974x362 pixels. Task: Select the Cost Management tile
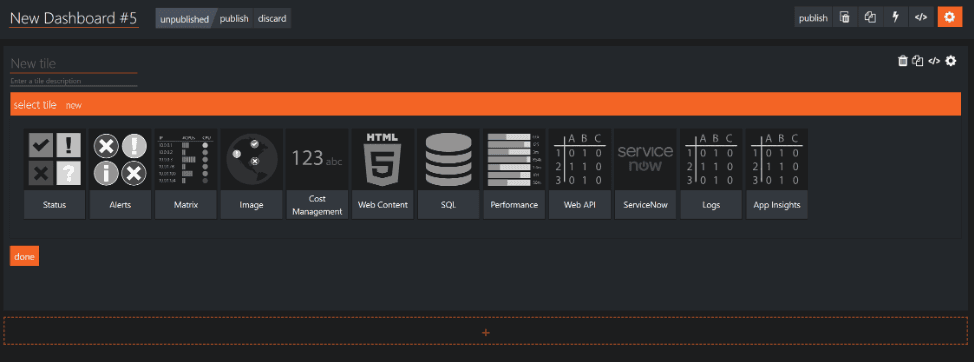[x=317, y=173]
